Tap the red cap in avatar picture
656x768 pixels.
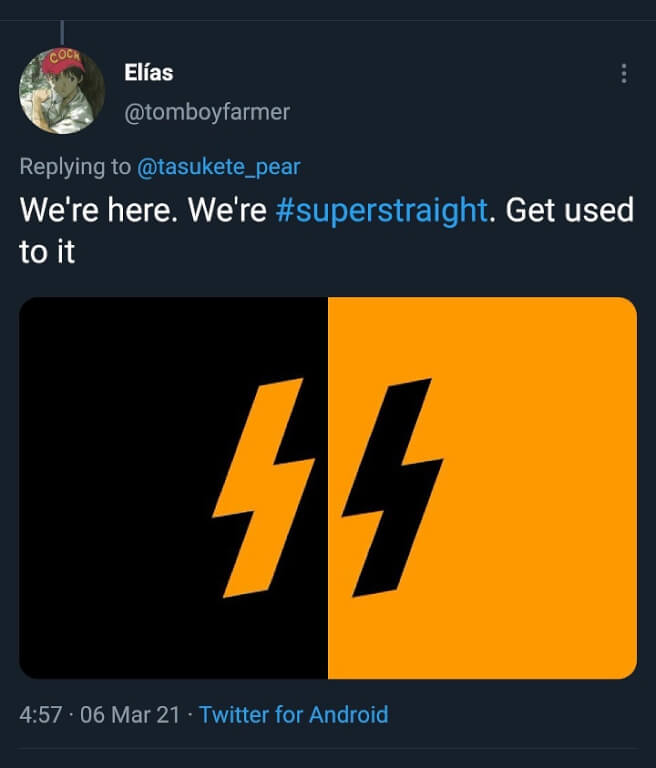point(62,61)
